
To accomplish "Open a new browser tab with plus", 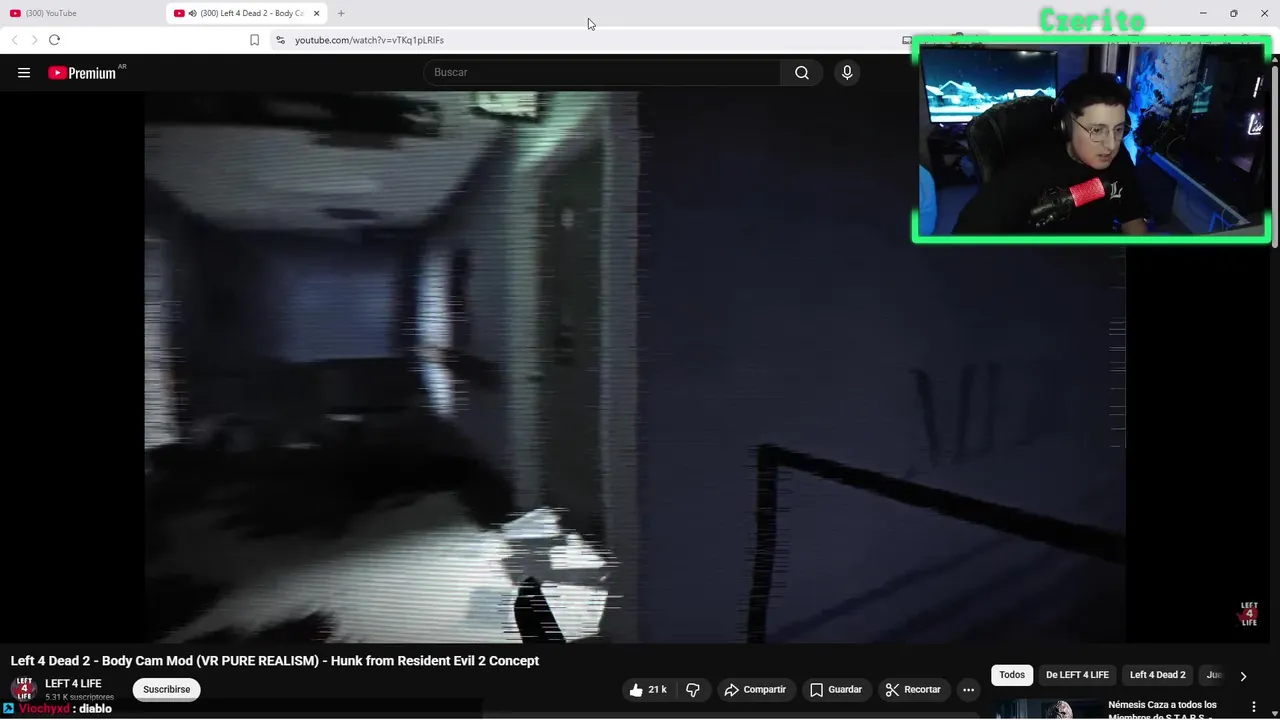I will click(x=341, y=13).
